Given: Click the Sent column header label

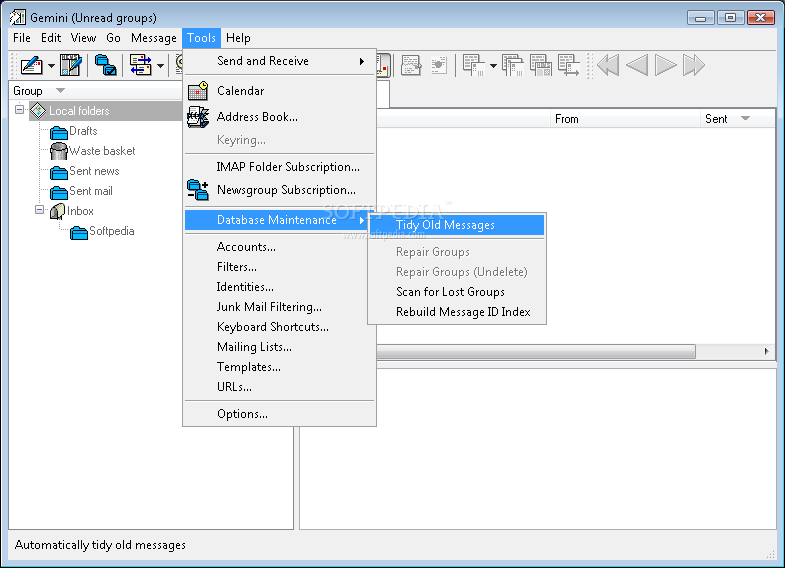Looking at the screenshot, I should (x=716, y=119).
